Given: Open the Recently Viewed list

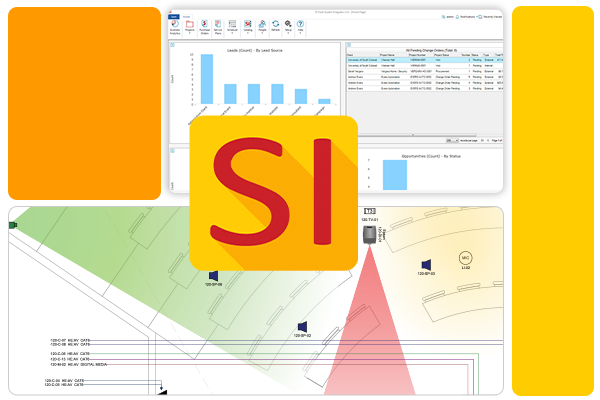Looking at the screenshot, I should (490, 17).
